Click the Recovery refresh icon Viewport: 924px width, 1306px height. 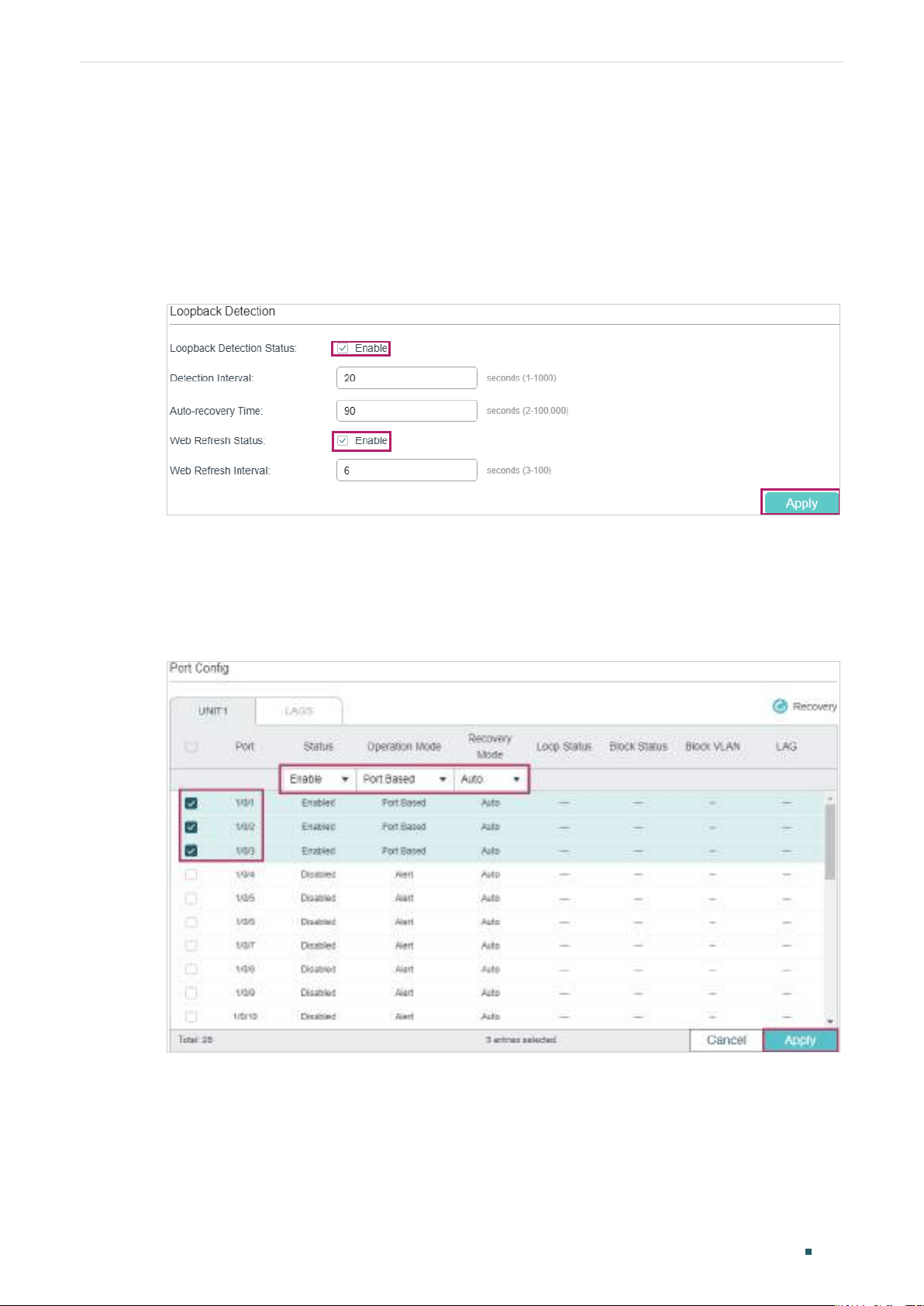point(780,706)
